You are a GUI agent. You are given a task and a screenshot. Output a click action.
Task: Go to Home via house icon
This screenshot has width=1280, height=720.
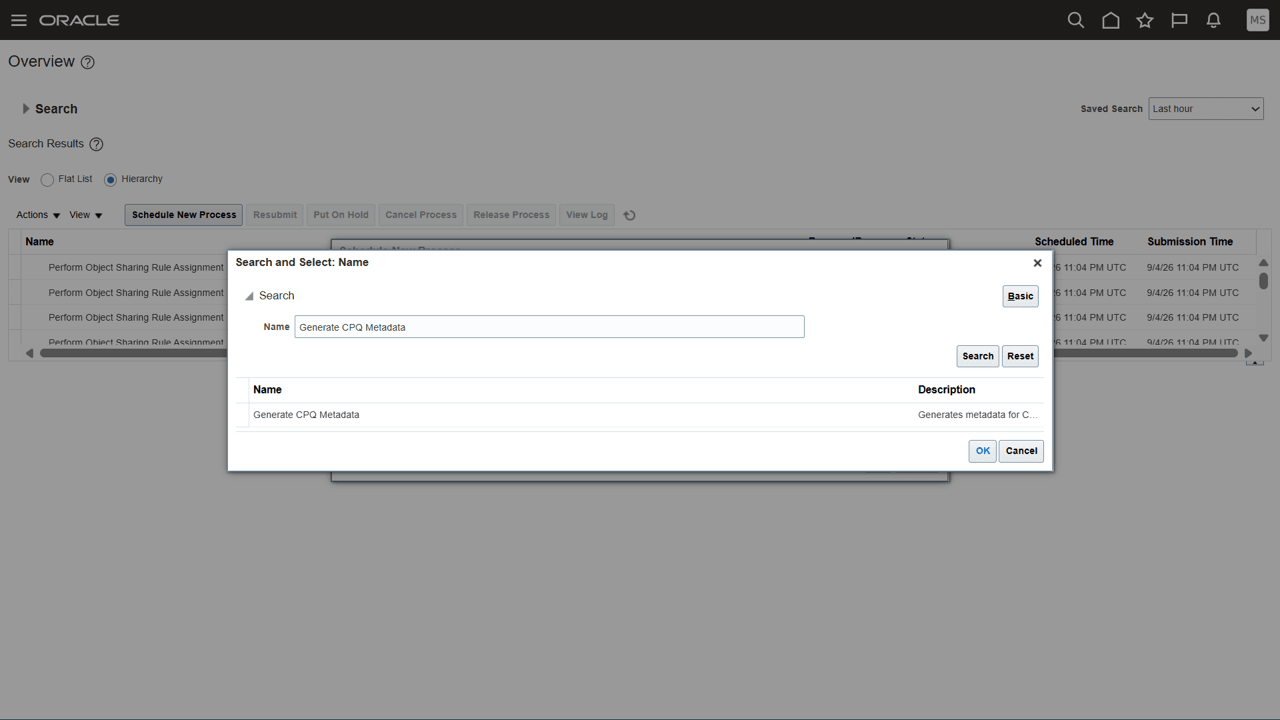click(1110, 20)
